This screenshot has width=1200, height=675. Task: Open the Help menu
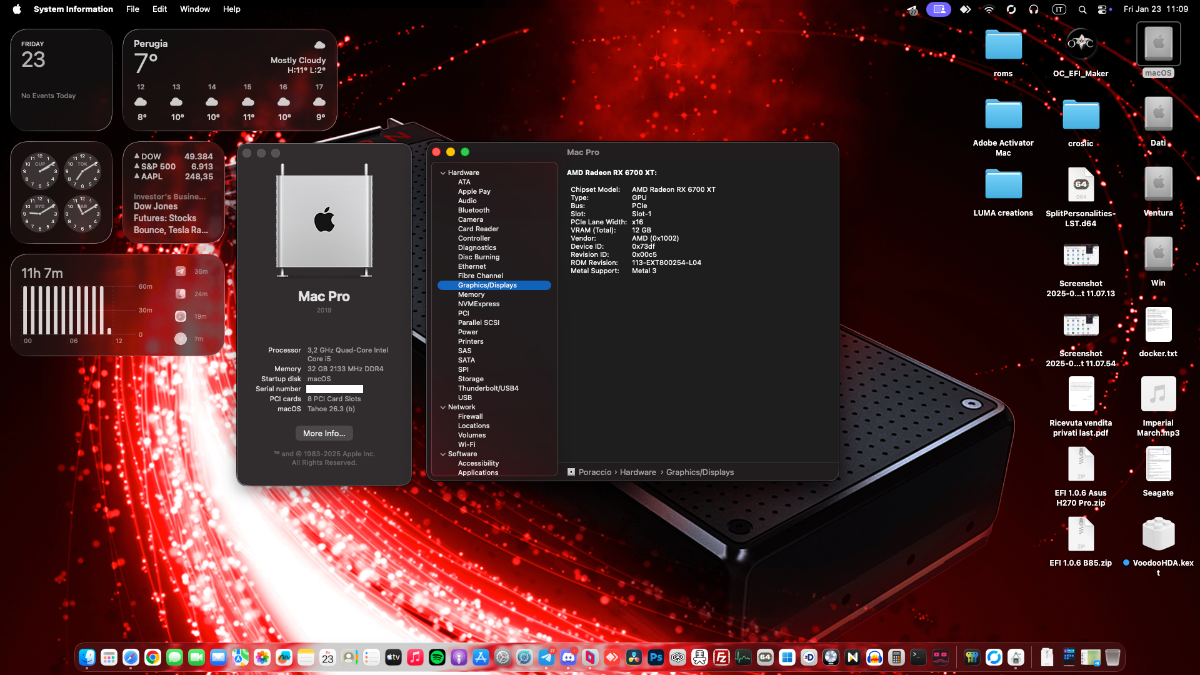pyautogui.click(x=232, y=9)
